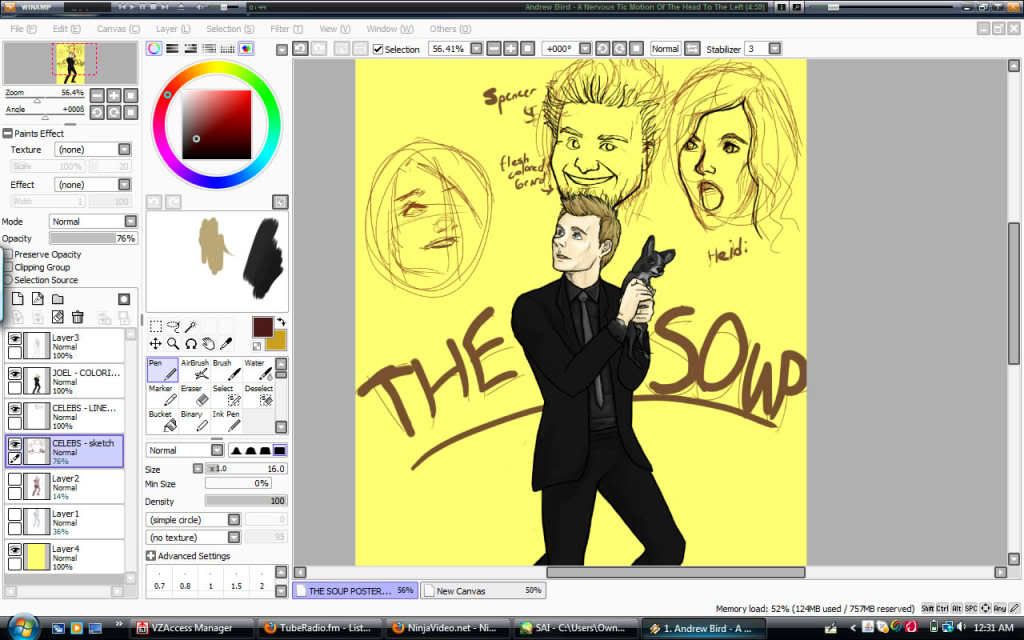1024x640 pixels.
Task: Create a new layer with the blank page icon
Action: (x=18, y=299)
